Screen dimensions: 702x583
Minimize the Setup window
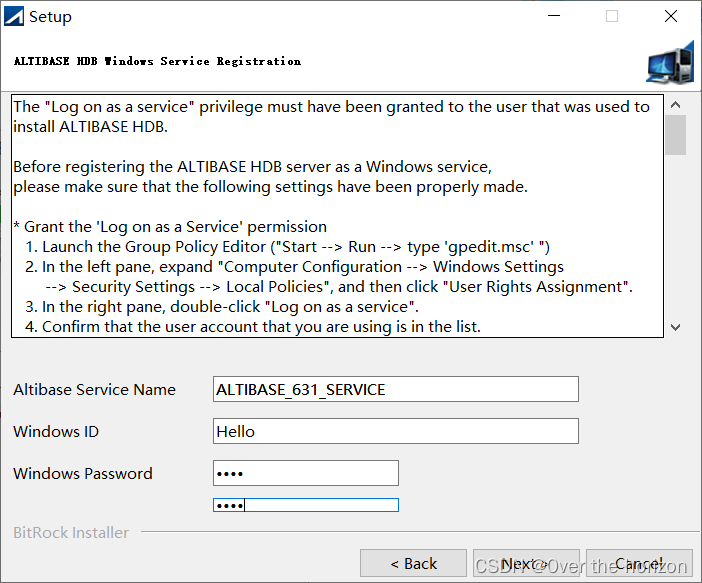click(x=554, y=16)
